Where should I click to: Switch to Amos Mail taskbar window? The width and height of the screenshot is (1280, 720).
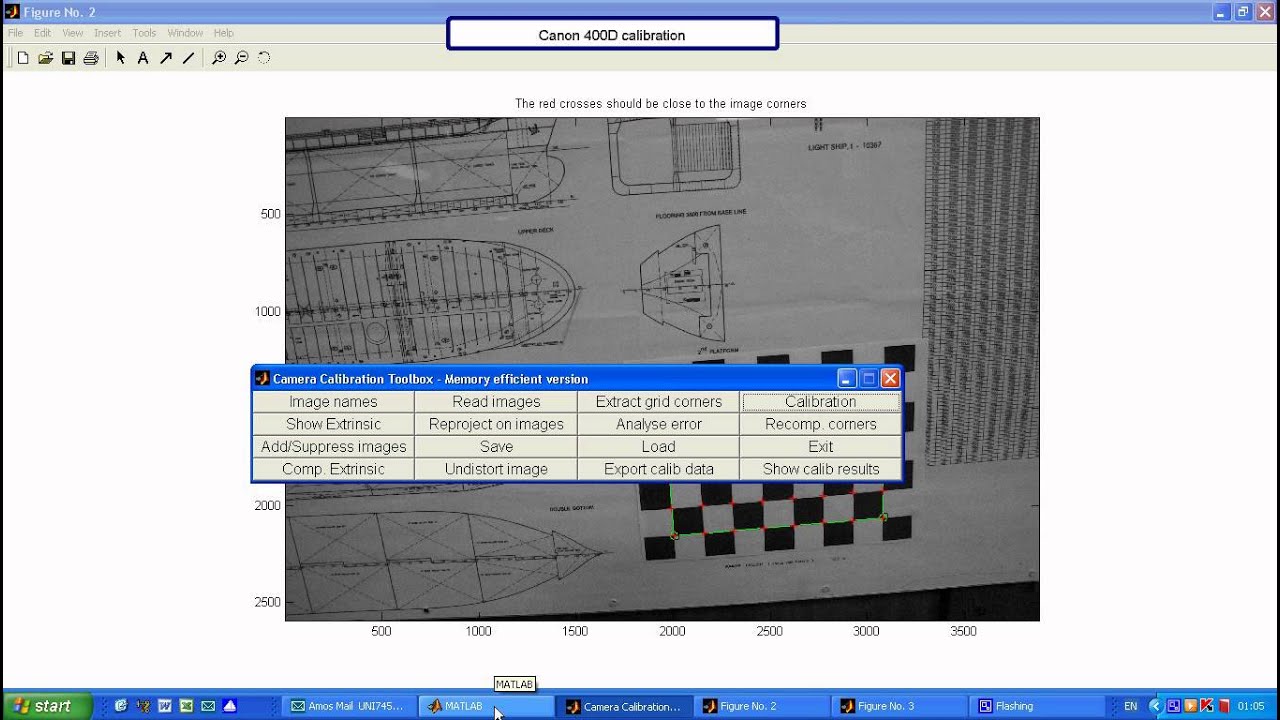348,706
